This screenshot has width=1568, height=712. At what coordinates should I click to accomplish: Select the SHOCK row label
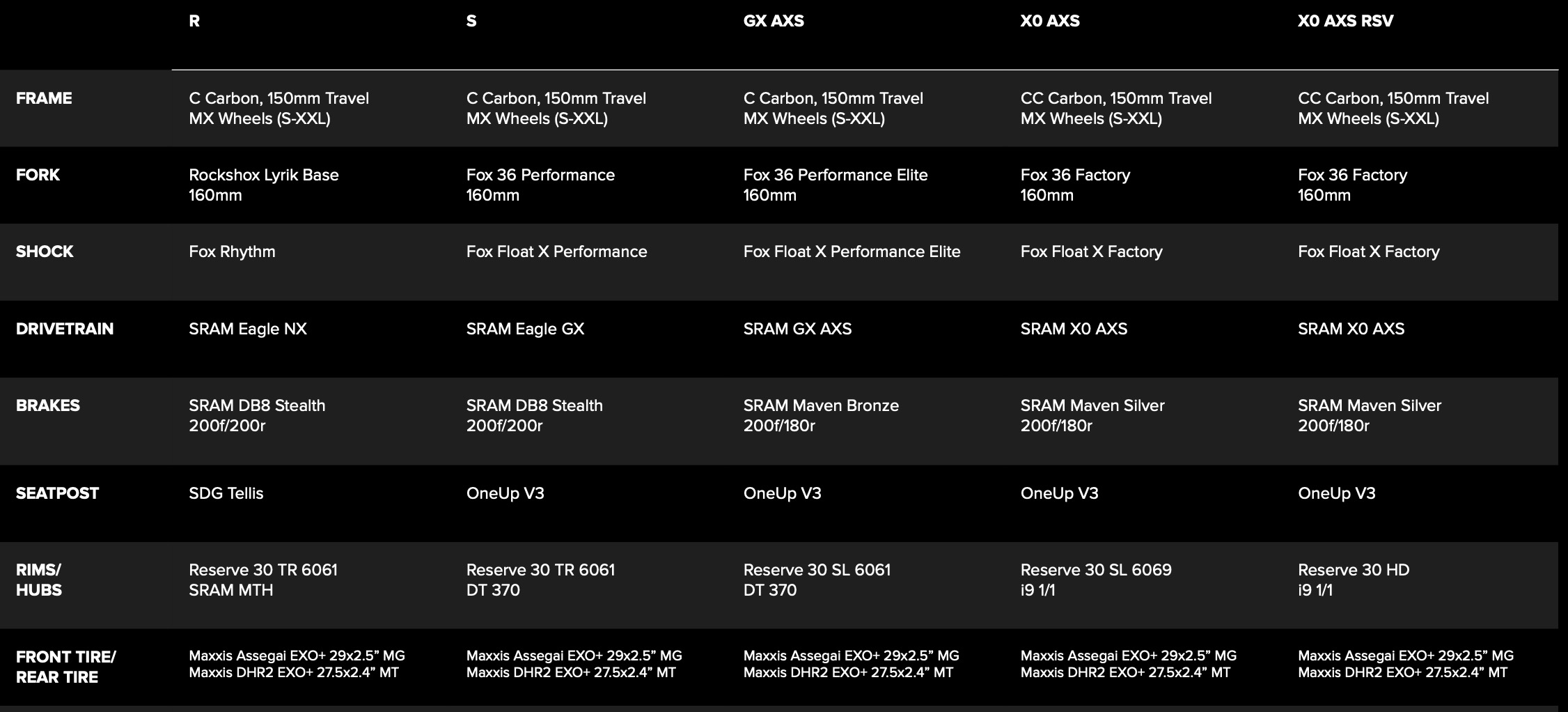[x=45, y=251]
